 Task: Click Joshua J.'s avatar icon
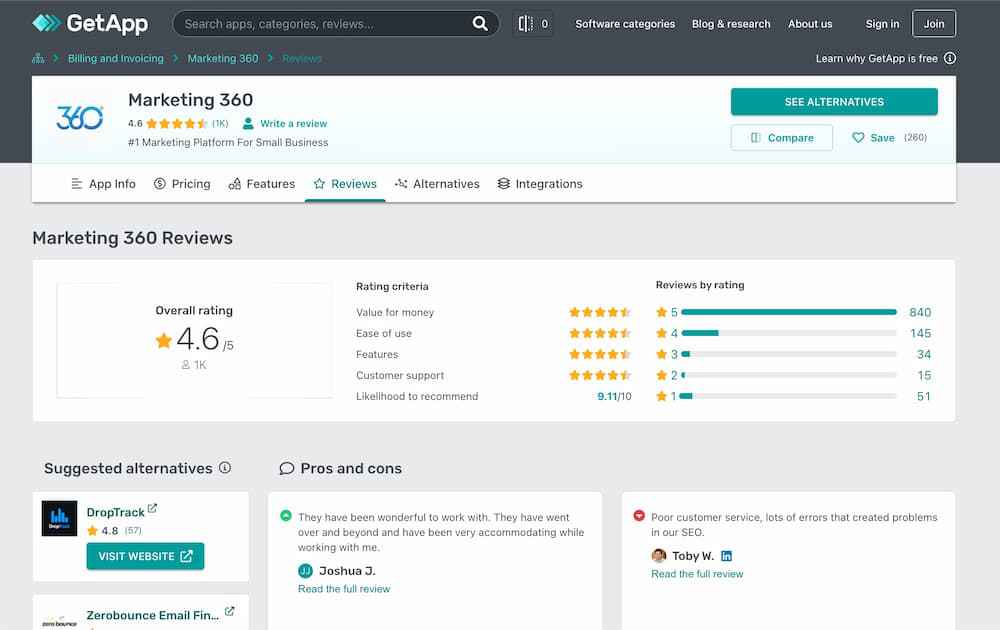(x=305, y=571)
